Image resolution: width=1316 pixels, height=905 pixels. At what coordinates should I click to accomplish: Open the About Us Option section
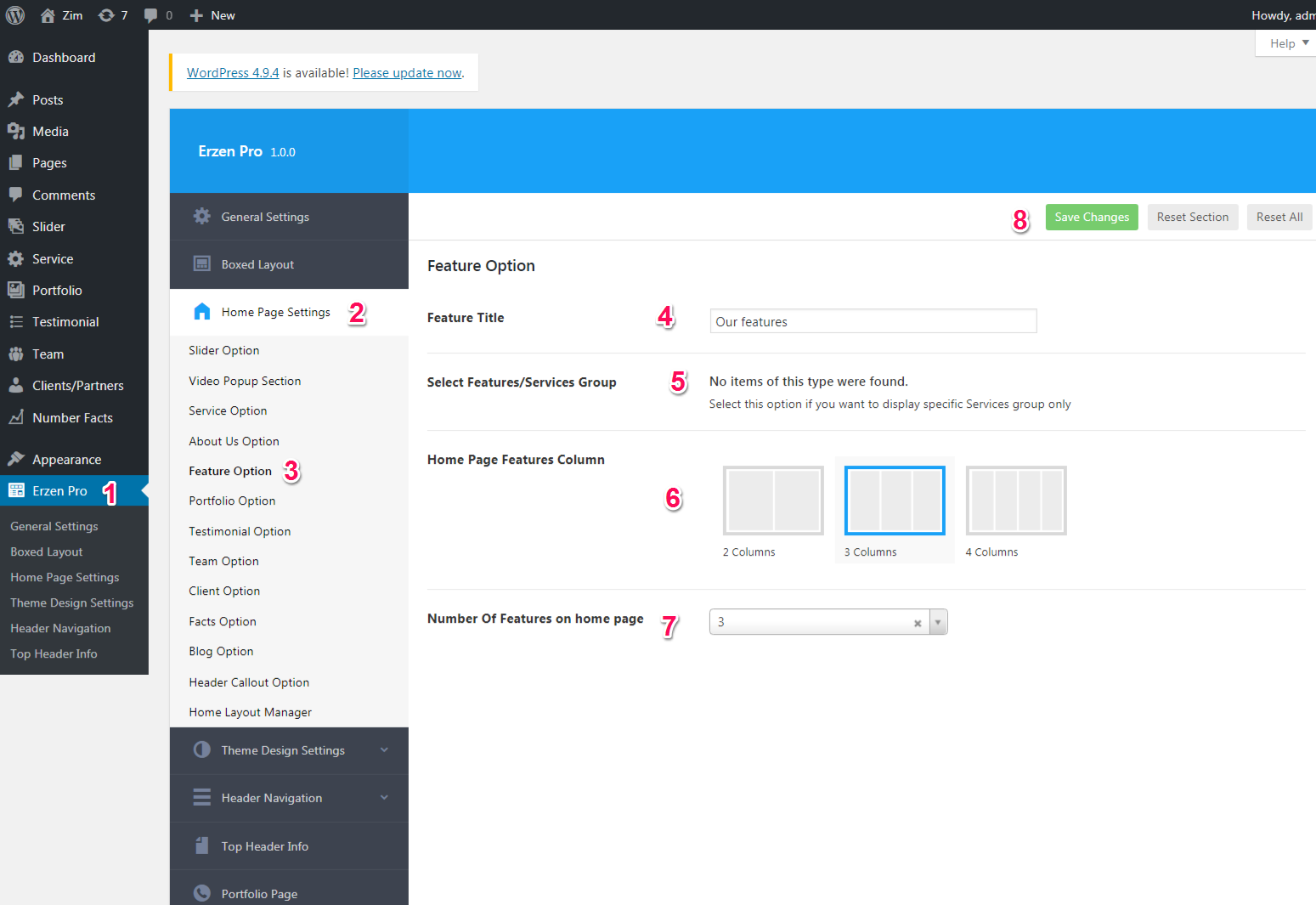234,441
